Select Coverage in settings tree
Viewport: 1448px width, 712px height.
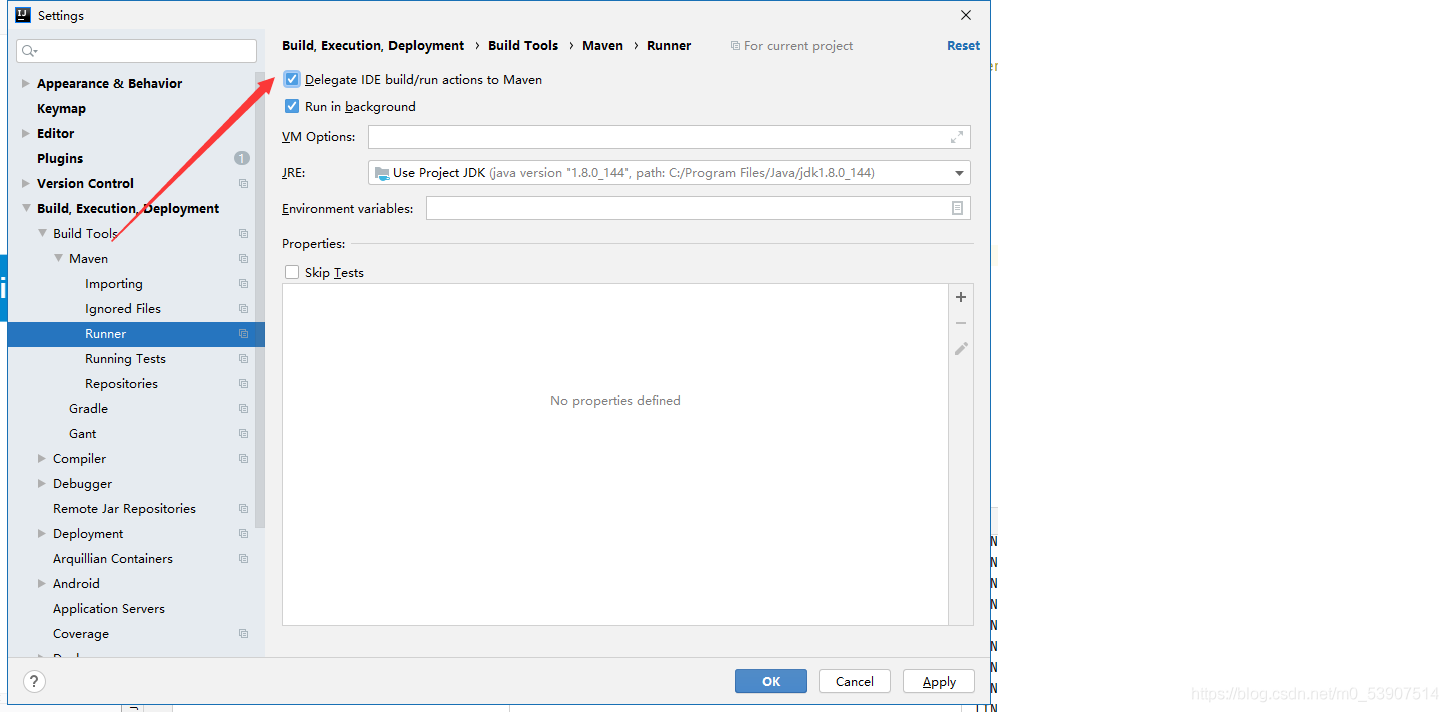point(81,634)
